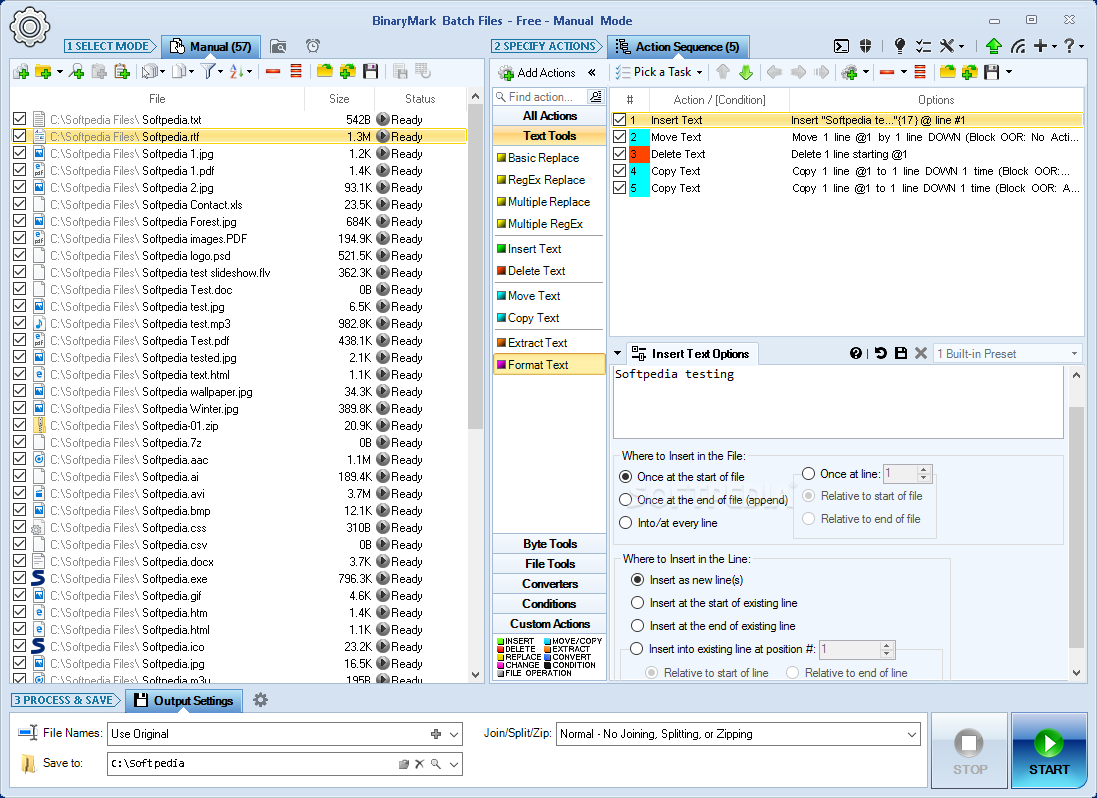Viewport: 1097px width, 798px height.
Task: Save preset with floppy icon in options panel
Action: (901, 354)
